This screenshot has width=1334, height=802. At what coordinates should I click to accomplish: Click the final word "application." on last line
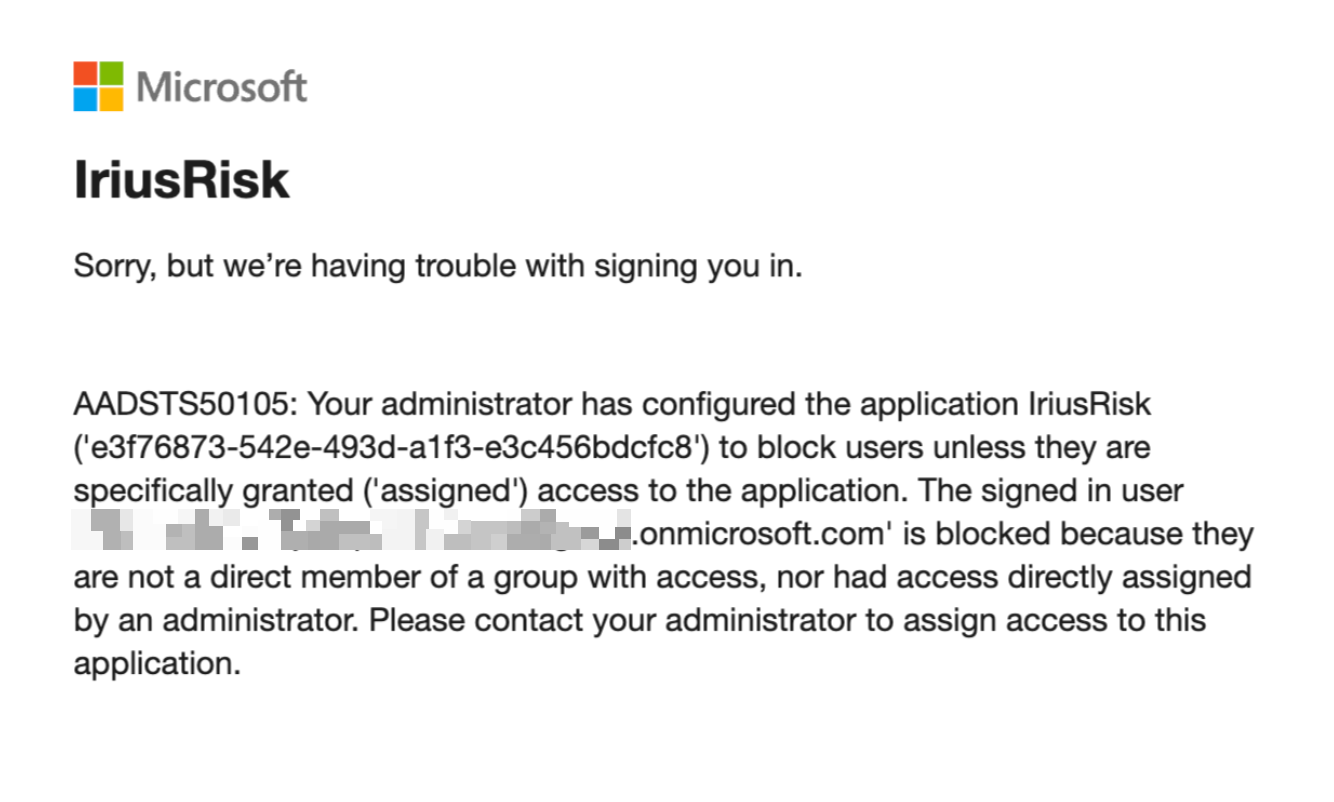pyautogui.click(x=157, y=663)
